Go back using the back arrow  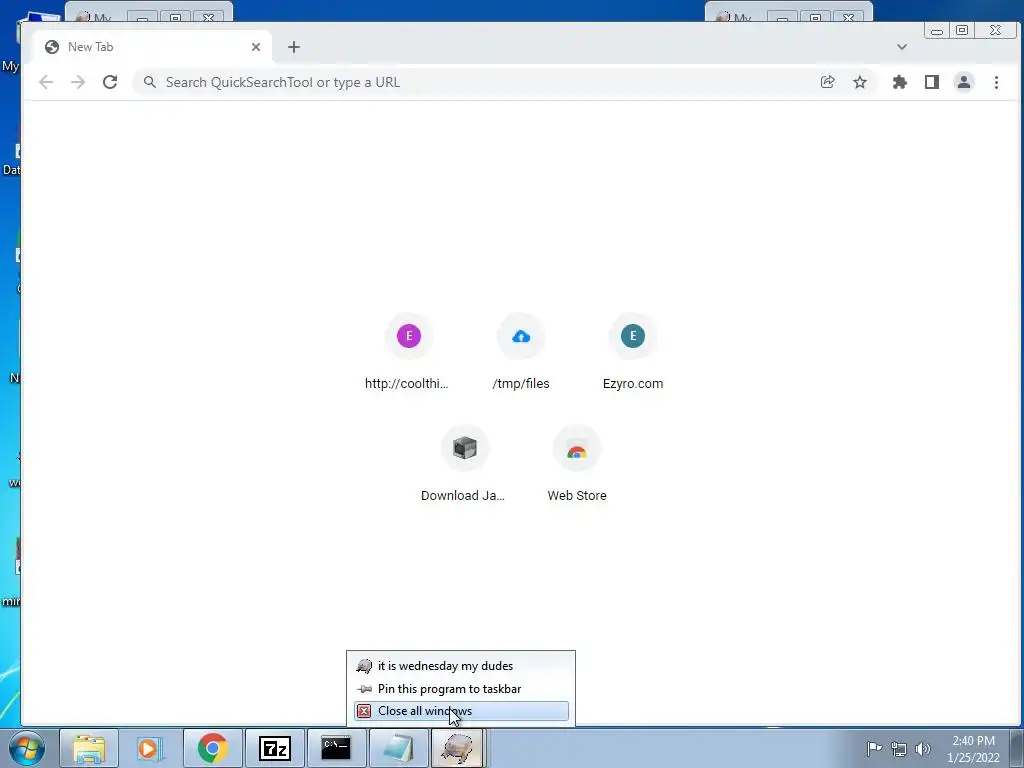pyautogui.click(x=46, y=82)
